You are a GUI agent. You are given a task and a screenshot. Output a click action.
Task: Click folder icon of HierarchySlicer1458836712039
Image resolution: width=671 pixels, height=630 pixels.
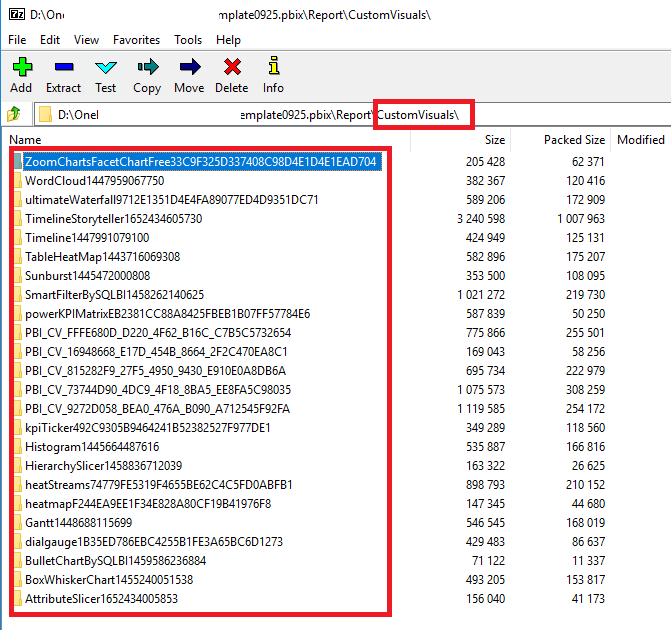pos(18,466)
